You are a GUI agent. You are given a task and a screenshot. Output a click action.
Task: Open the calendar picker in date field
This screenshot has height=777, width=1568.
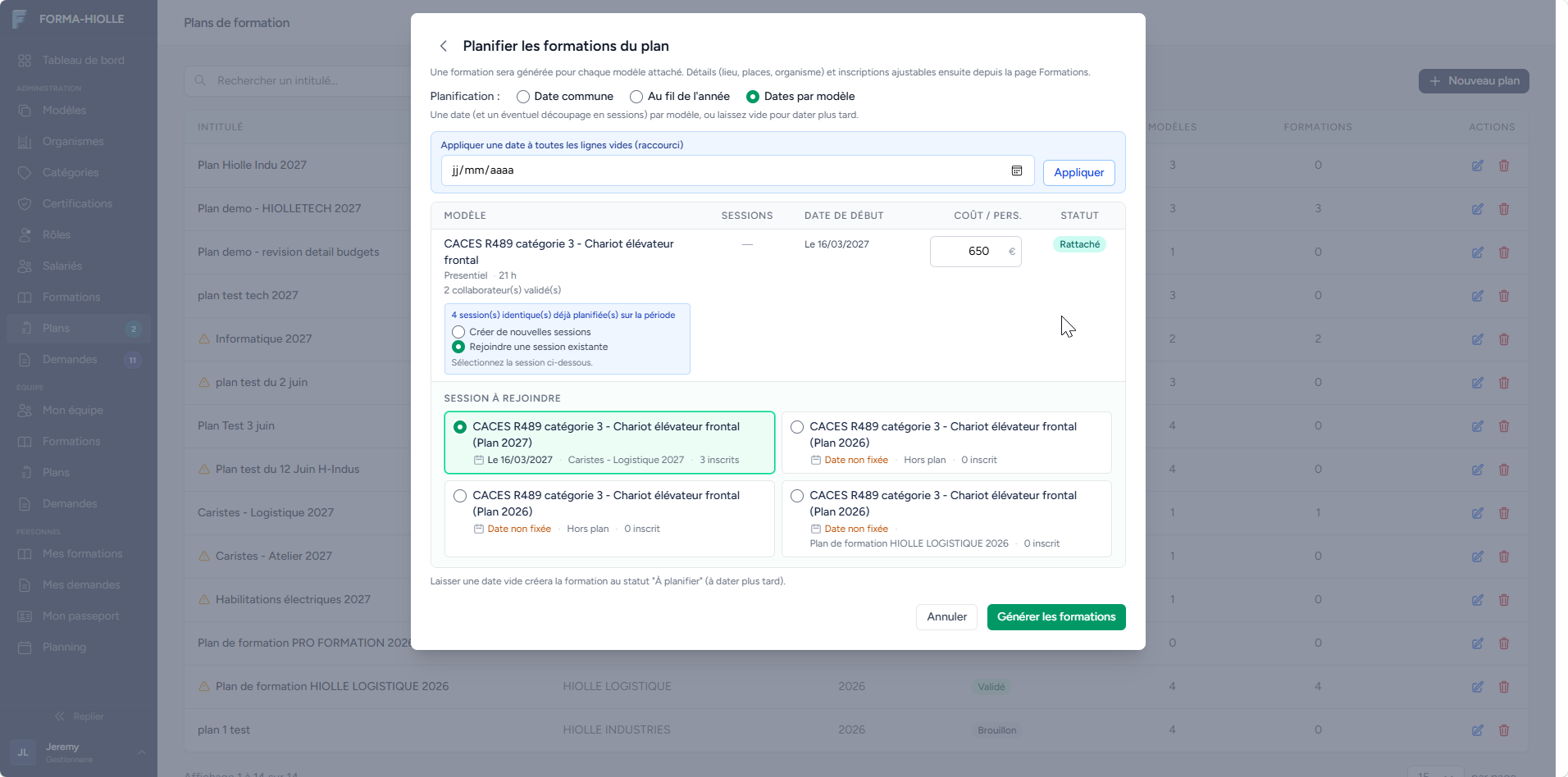pyautogui.click(x=1017, y=170)
